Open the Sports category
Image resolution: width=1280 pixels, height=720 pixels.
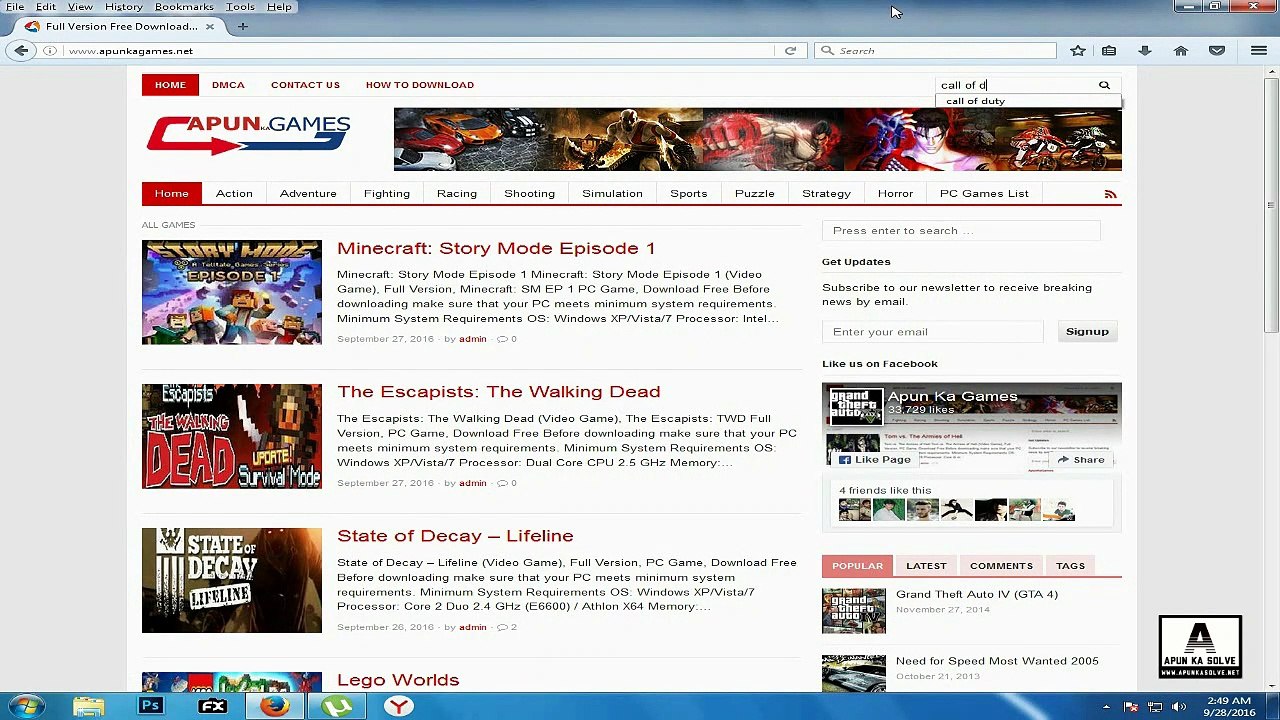(689, 194)
